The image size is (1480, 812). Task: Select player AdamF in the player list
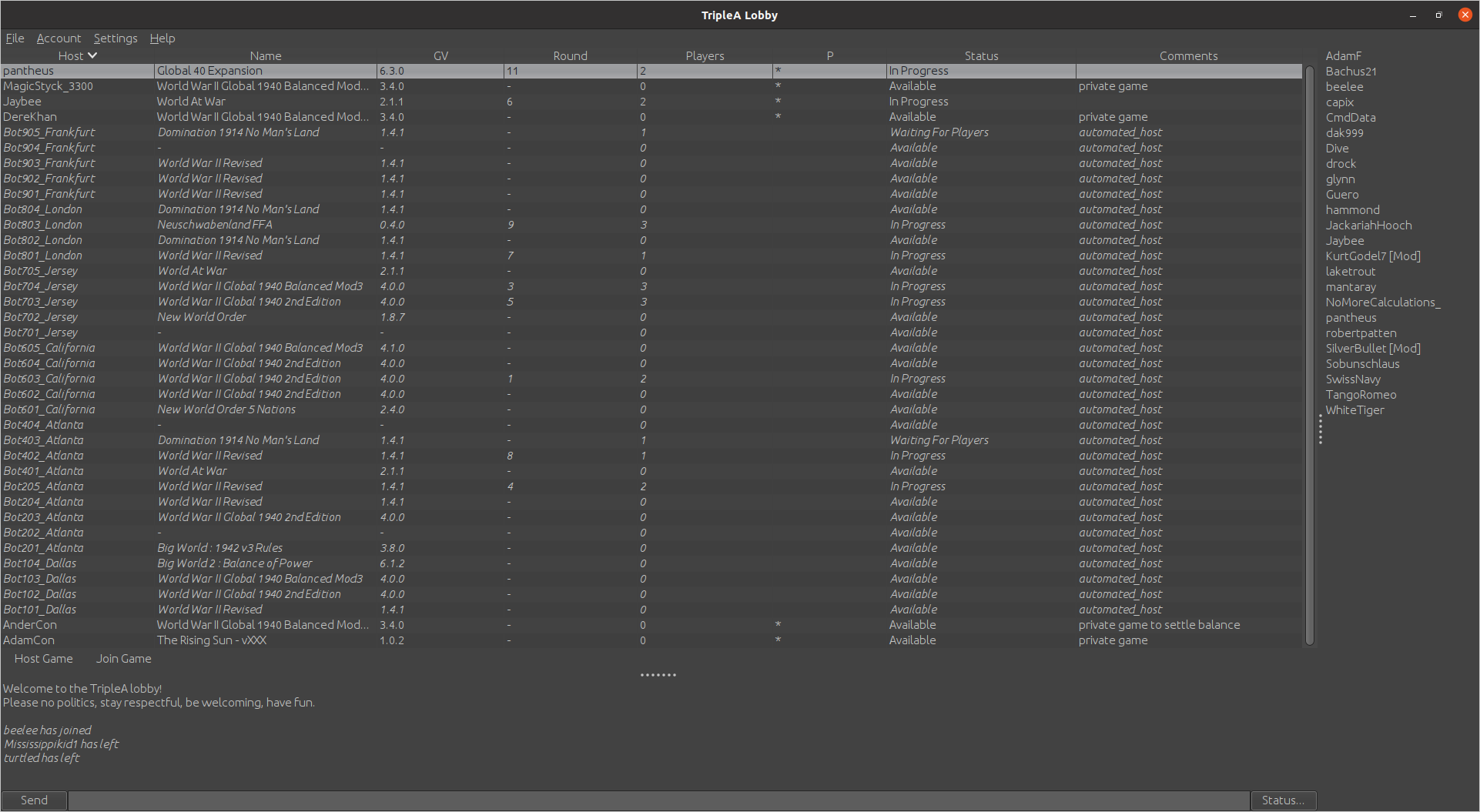point(1344,56)
